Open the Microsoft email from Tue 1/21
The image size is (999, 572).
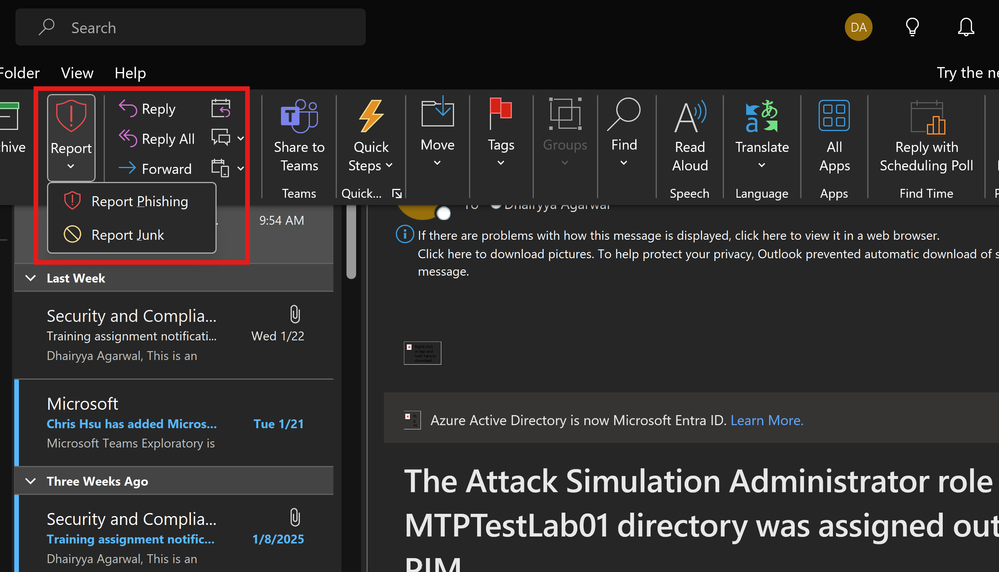(x=174, y=423)
